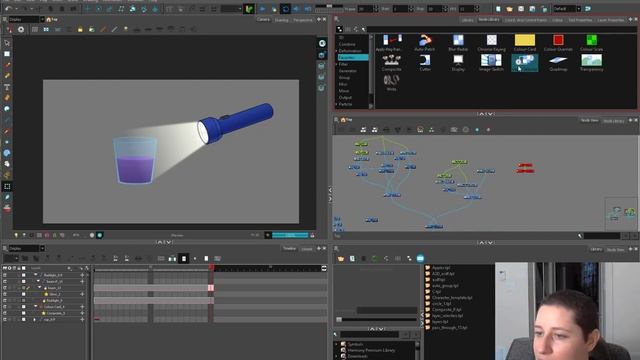Click the cyan zoom bar below camera
Image resolution: width=640 pixels, height=360 pixels.
pyautogui.click(x=290, y=235)
